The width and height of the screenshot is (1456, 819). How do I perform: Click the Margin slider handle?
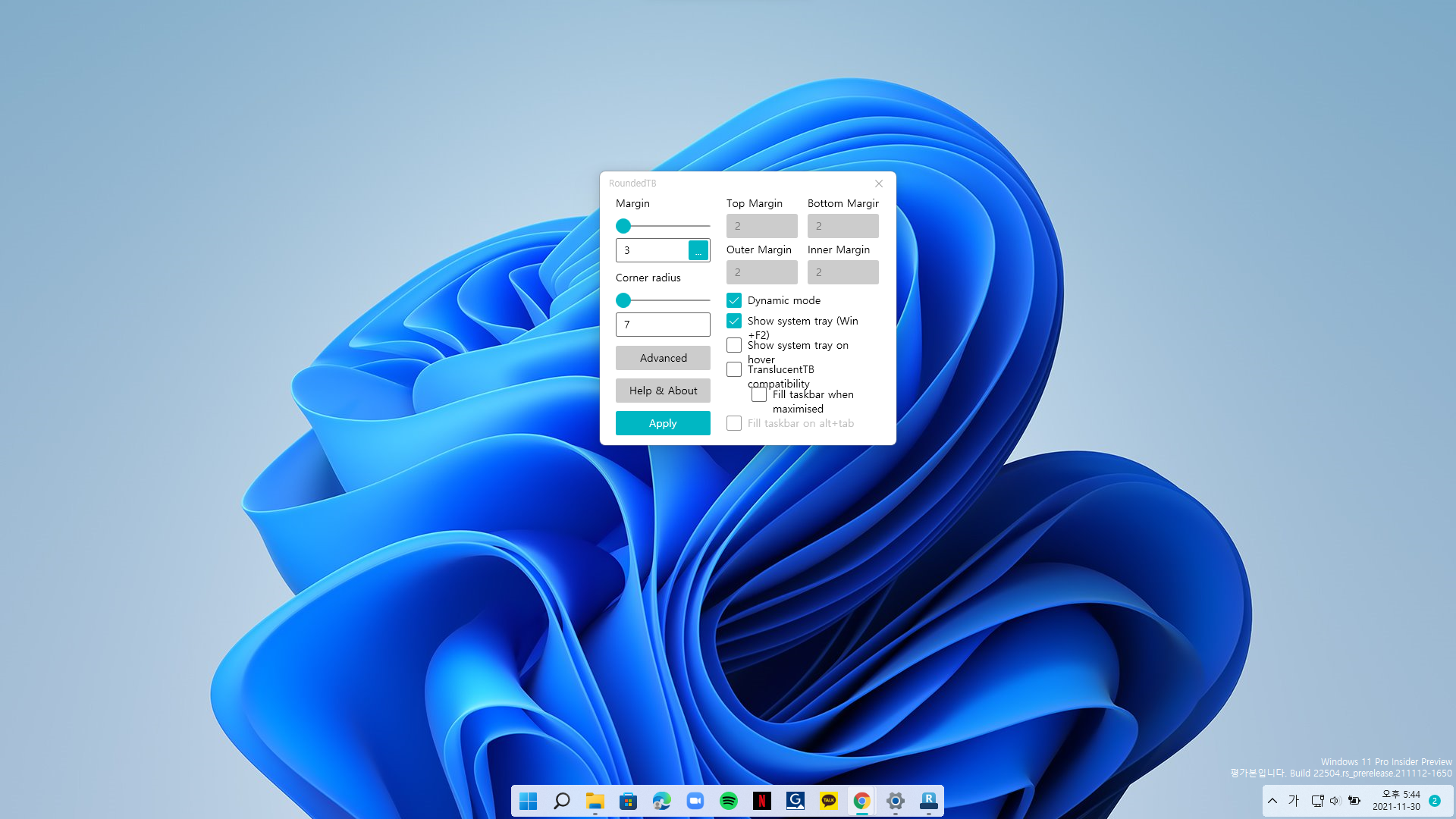(x=623, y=226)
